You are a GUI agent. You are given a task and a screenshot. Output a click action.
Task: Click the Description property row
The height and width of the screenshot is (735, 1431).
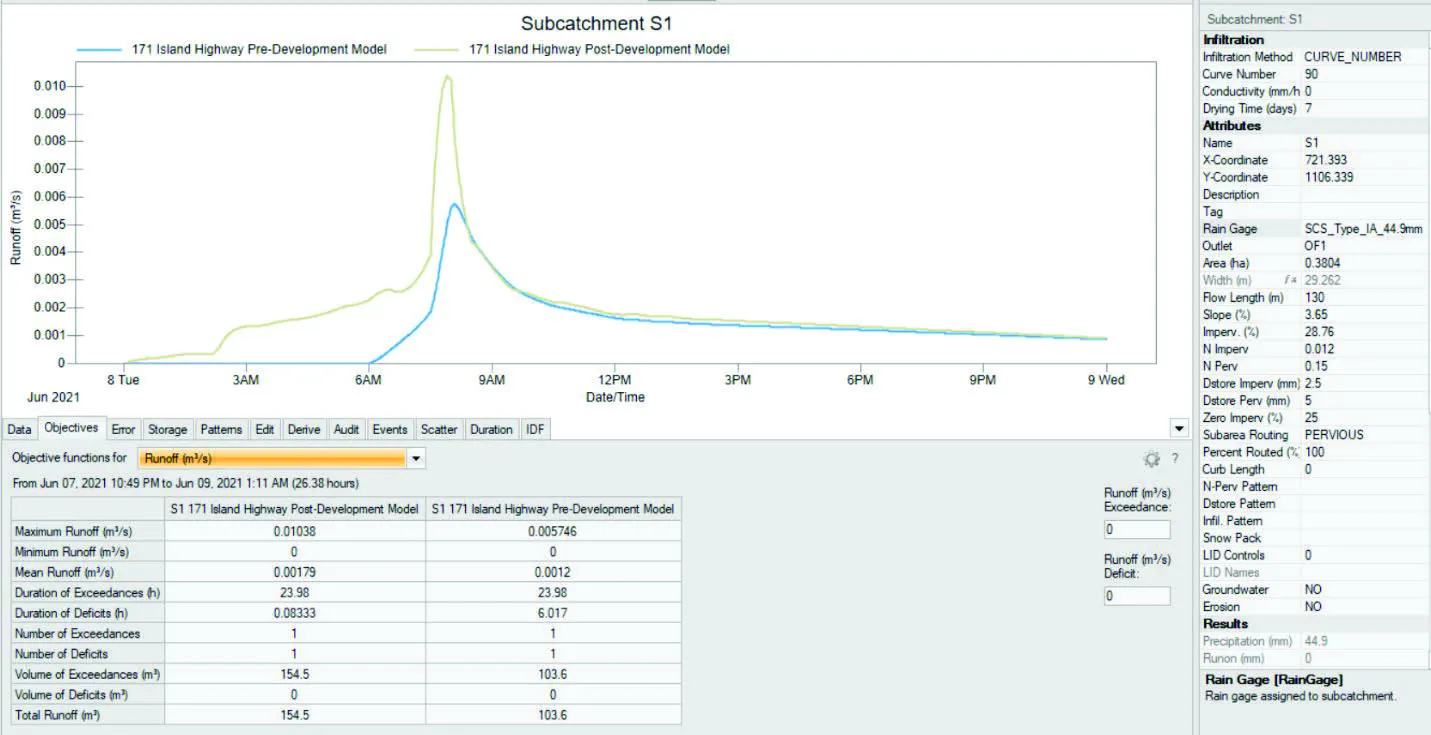coord(1313,195)
